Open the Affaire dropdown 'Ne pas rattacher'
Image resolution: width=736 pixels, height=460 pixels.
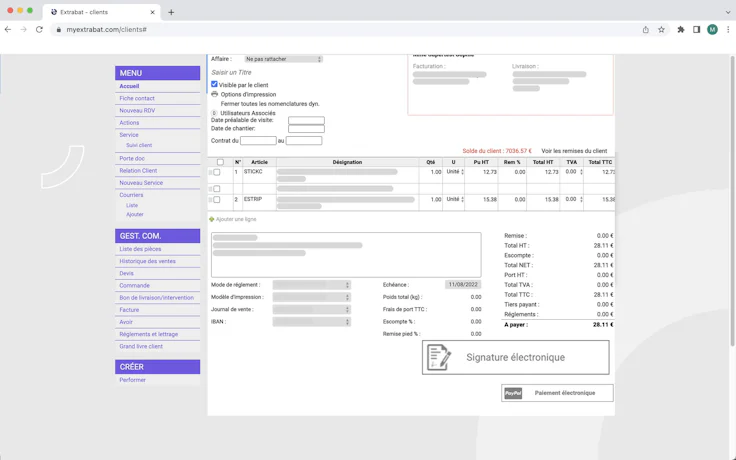tap(283, 59)
